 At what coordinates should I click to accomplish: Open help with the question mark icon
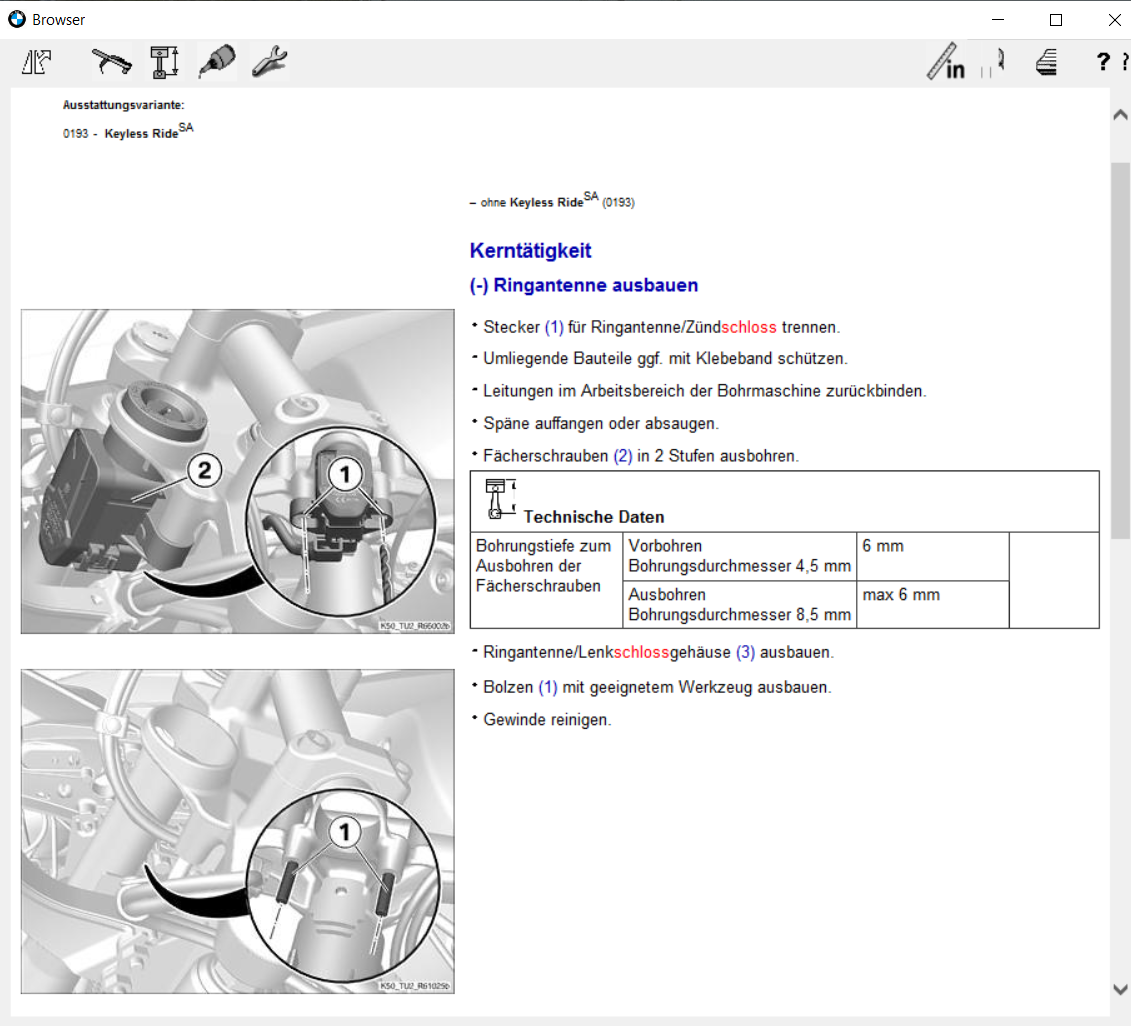click(x=1102, y=62)
